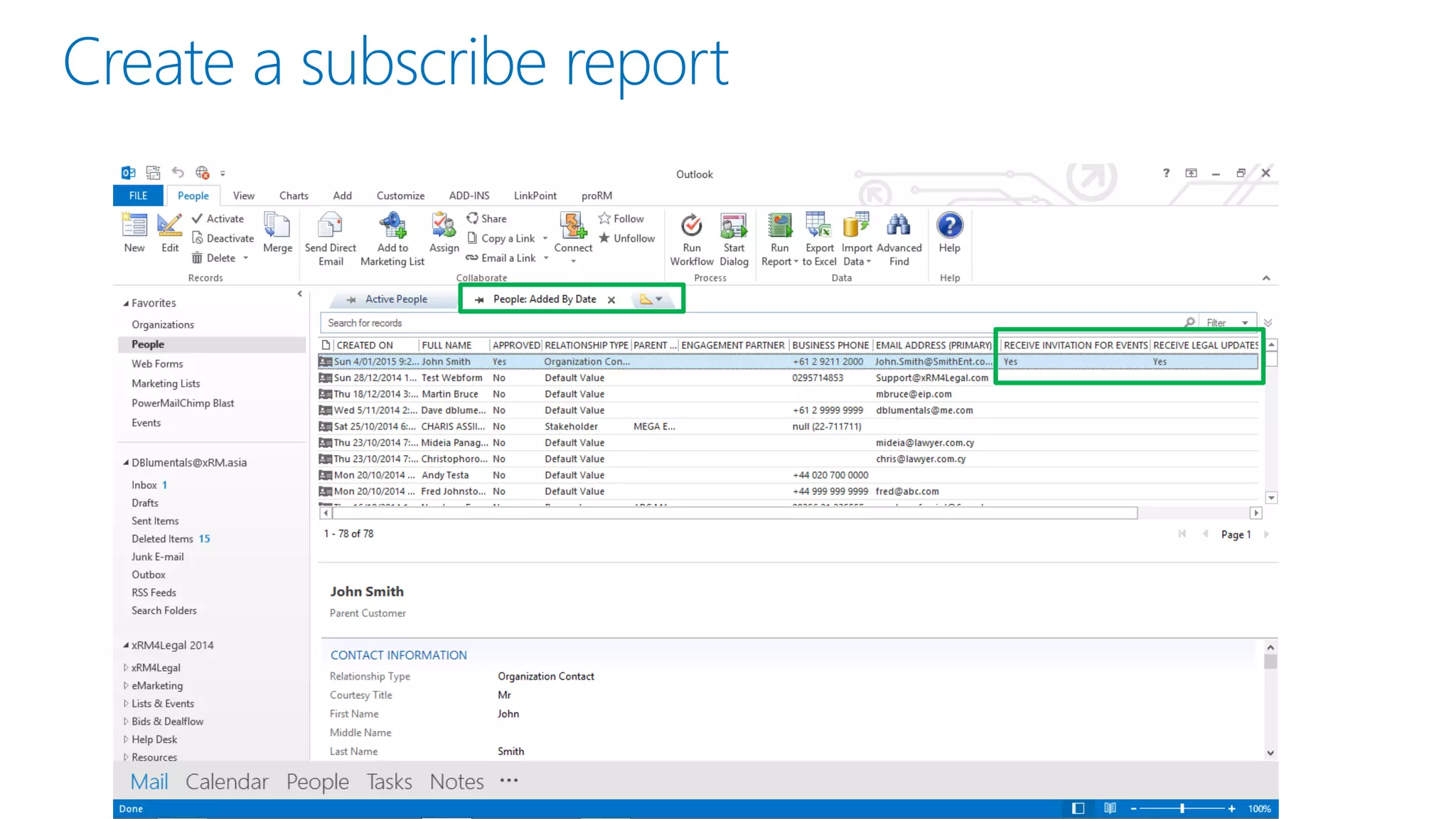
Task: Open the Deleted Items folder
Action: pyautogui.click(x=162, y=539)
